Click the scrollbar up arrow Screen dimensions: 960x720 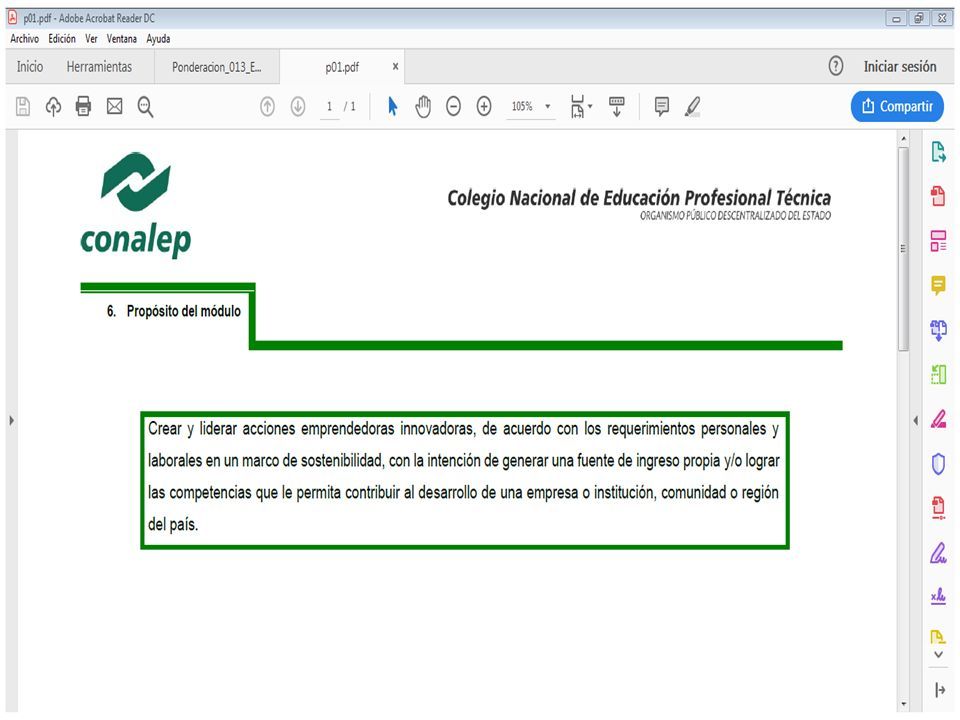click(903, 140)
